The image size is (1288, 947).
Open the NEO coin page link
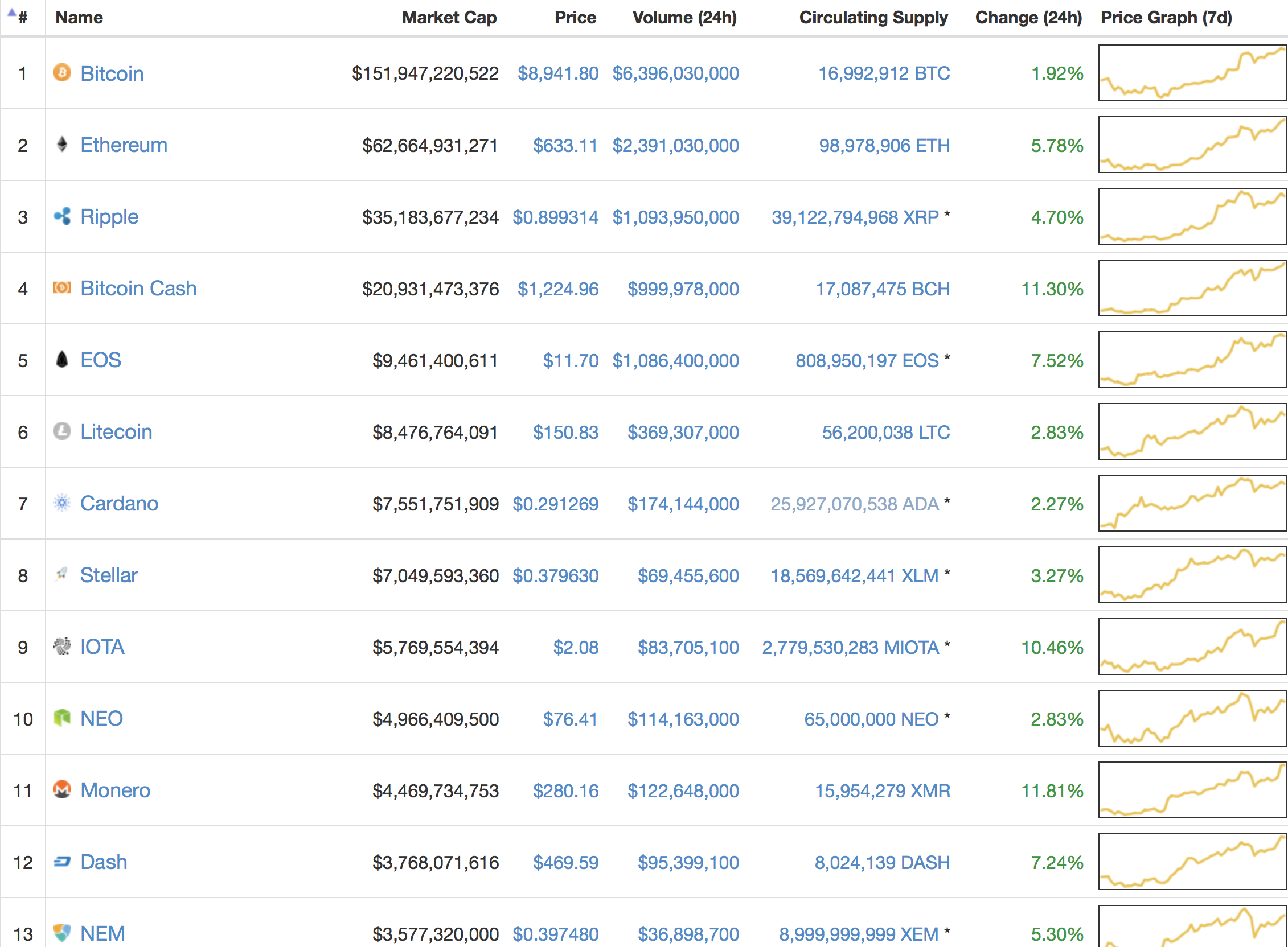click(101, 718)
